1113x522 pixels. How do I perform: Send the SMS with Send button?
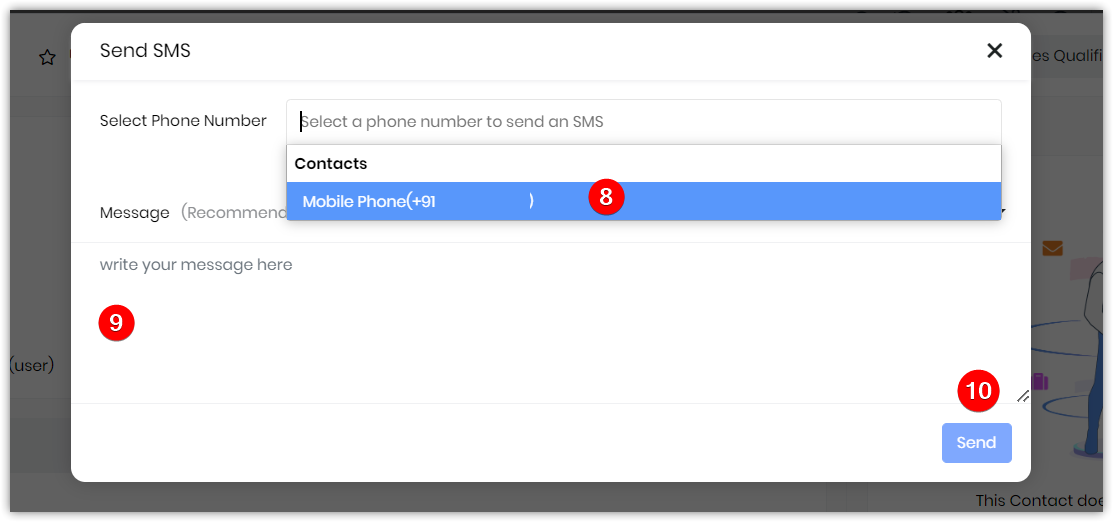[977, 443]
